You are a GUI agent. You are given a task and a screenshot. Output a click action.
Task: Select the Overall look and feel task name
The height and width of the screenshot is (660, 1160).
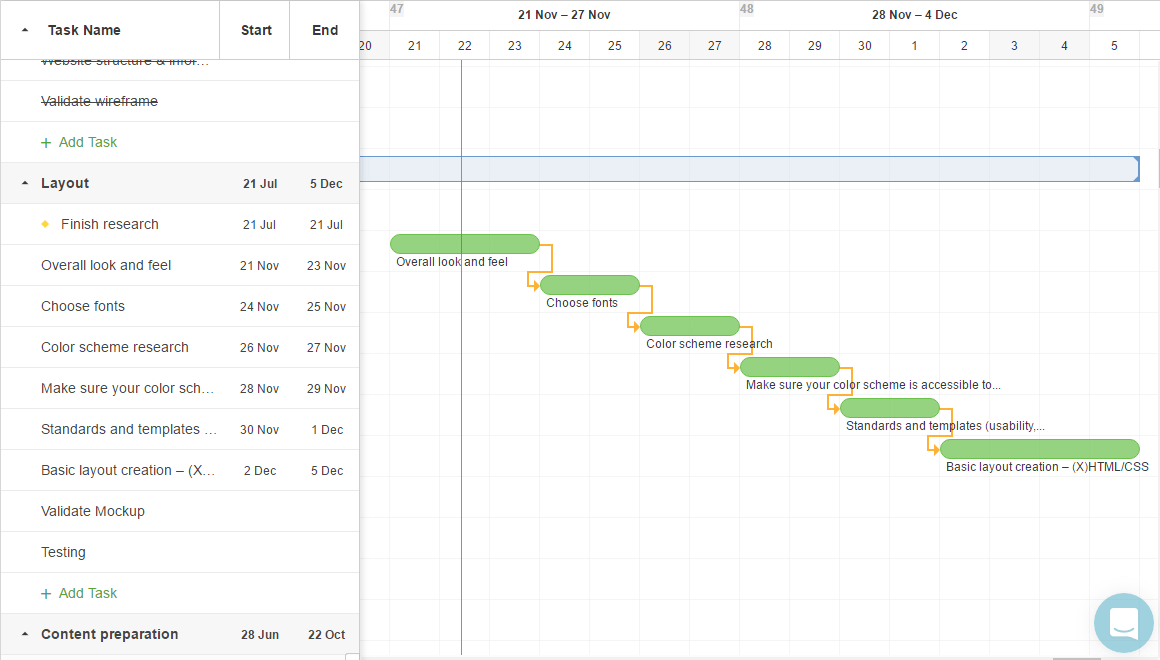pyautogui.click(x=106, y=265)
